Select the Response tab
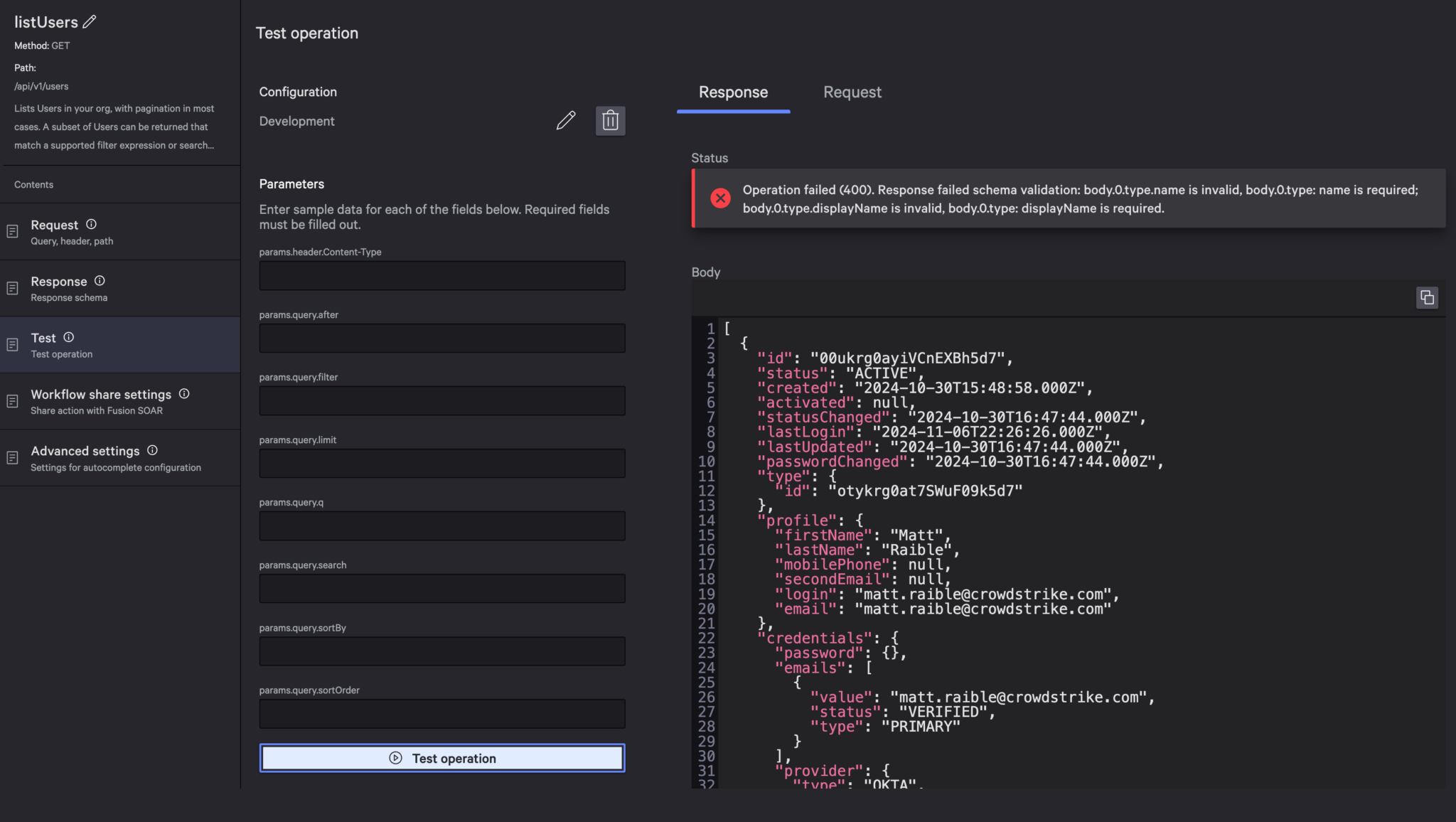The image size is (1456, 822). [x=733, y=92]
